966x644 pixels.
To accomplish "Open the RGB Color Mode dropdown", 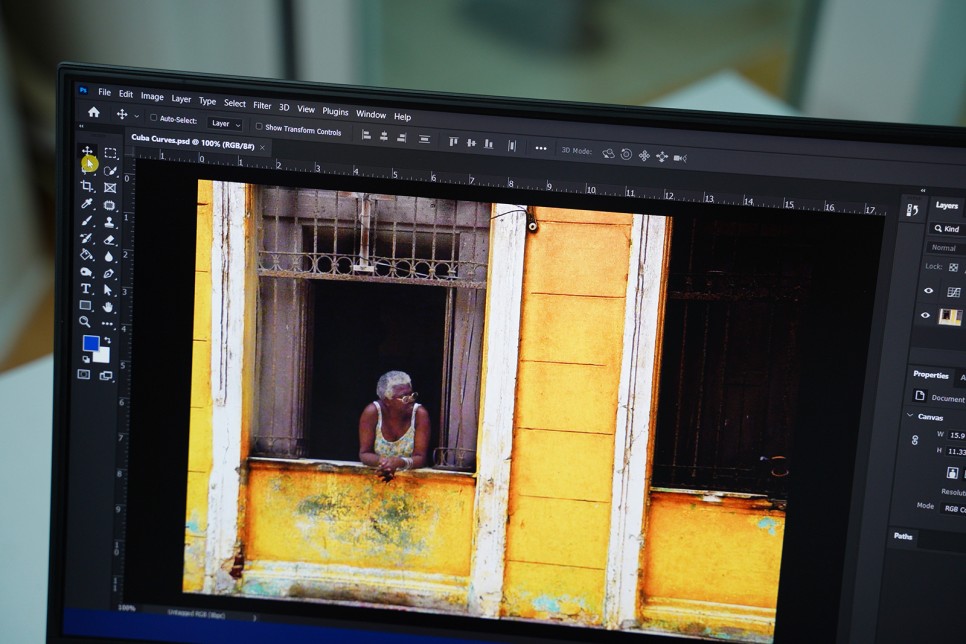I will tap(953, 508).
